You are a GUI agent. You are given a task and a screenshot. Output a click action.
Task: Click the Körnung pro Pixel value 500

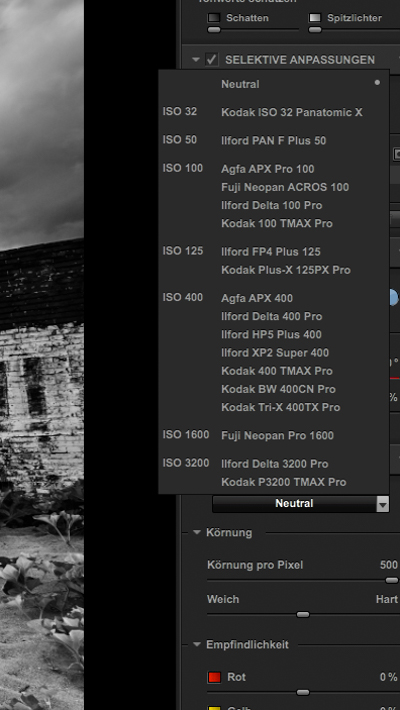tap(389, 565)
